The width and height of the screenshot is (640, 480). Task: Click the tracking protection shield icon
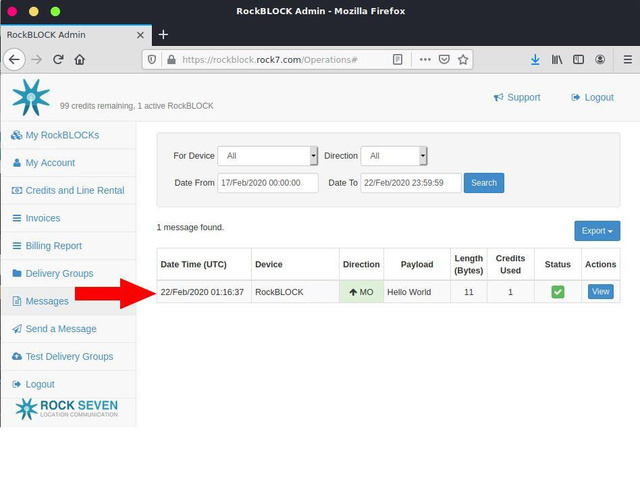click(152, 60)
